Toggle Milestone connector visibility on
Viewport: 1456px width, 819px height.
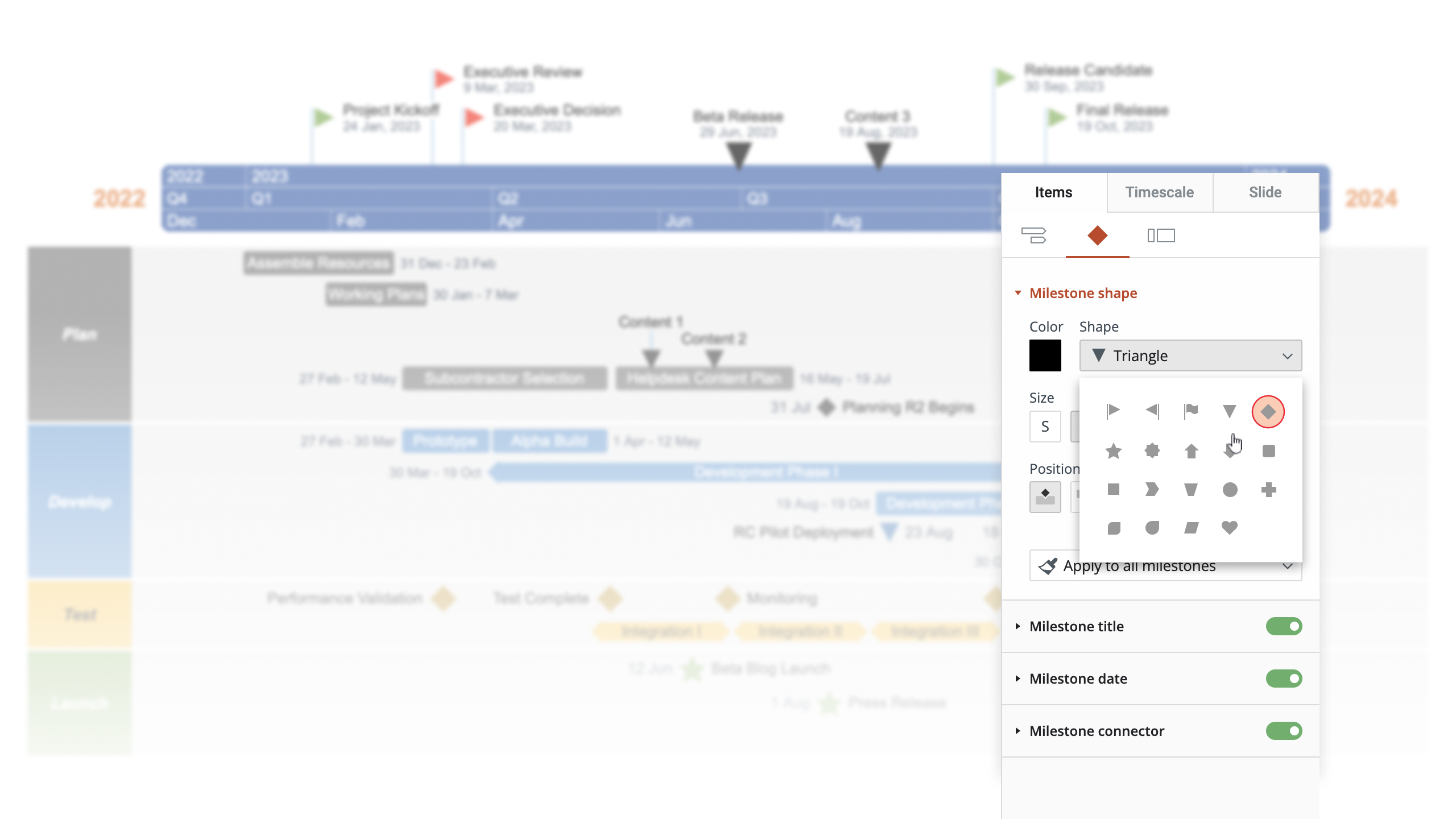1283,730
